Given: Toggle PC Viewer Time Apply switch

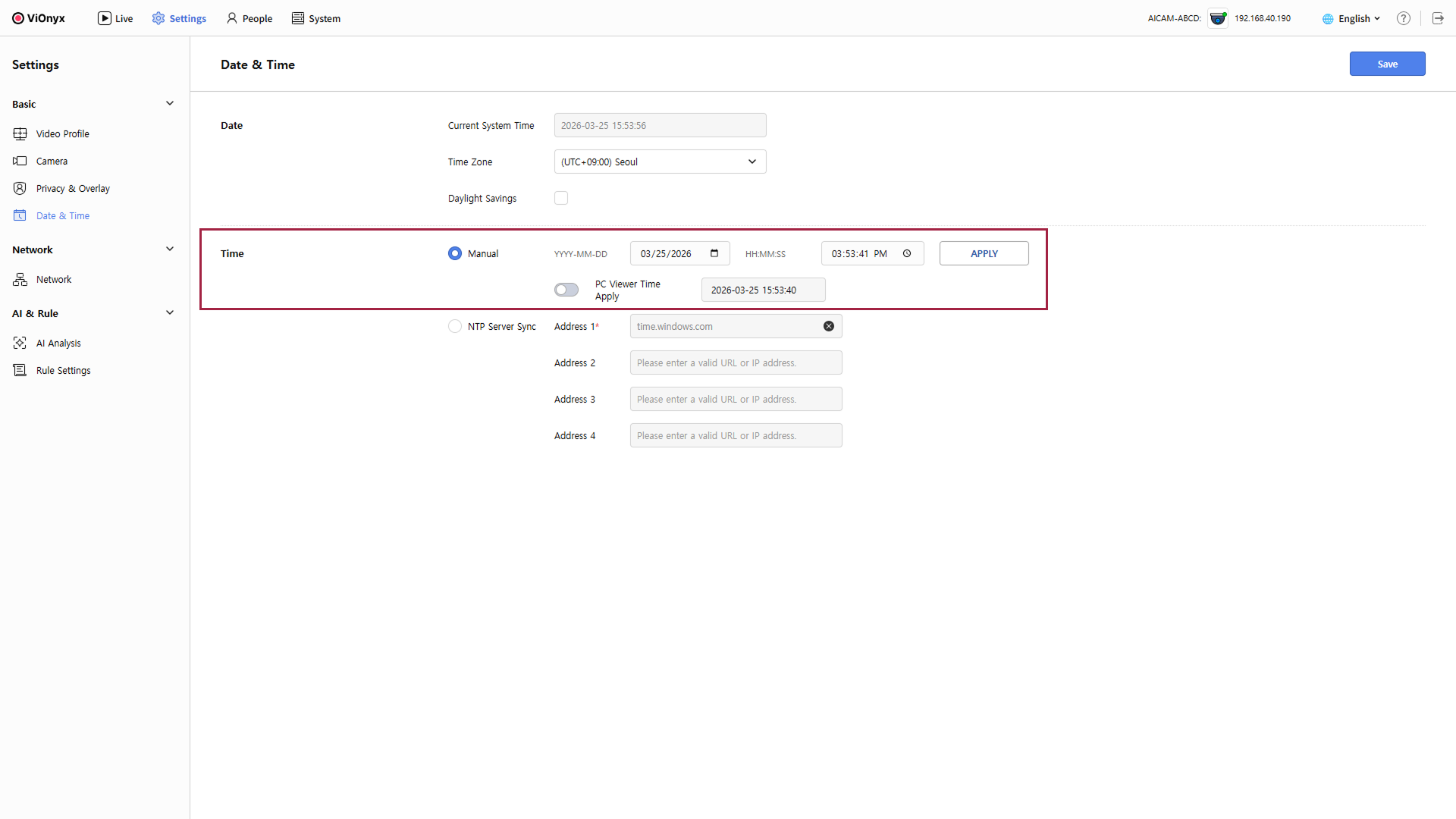Looking at the screenshot, I should pos(566,290).
